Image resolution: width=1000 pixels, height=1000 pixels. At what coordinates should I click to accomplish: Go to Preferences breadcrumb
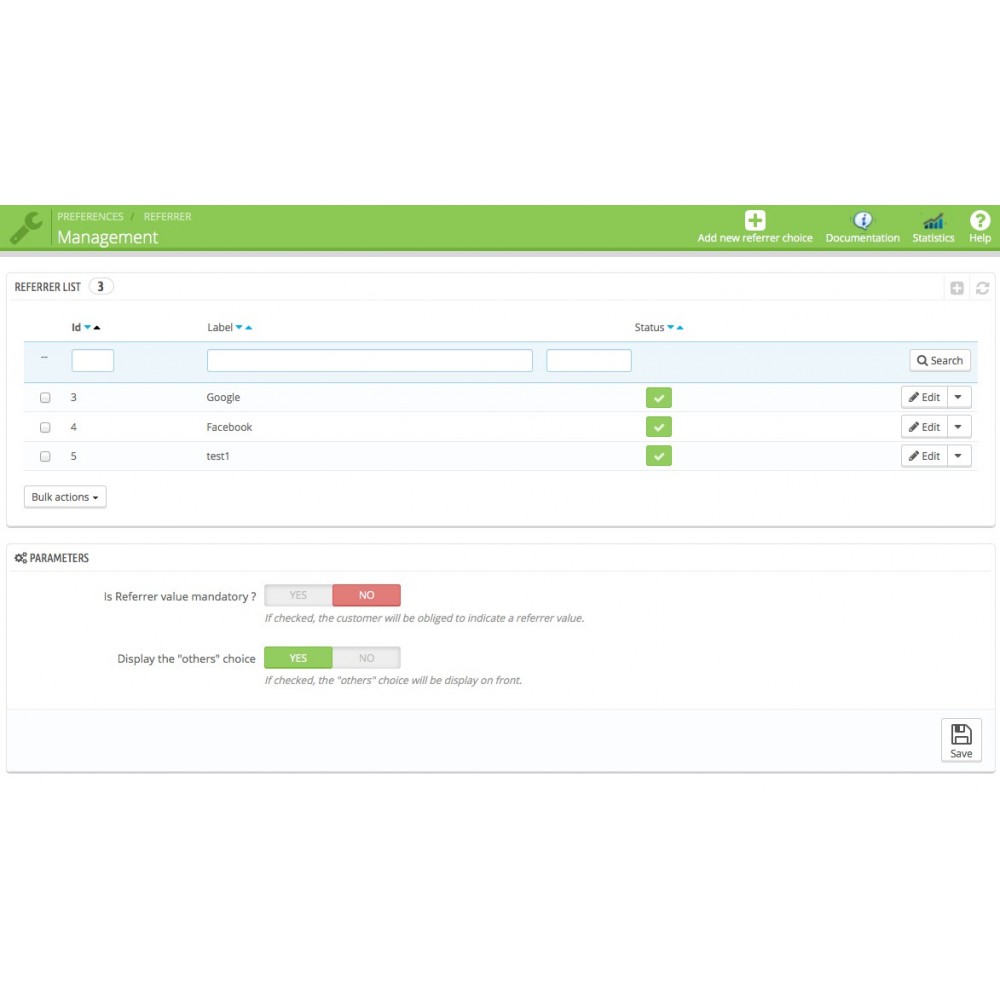[x=91, y=217]
